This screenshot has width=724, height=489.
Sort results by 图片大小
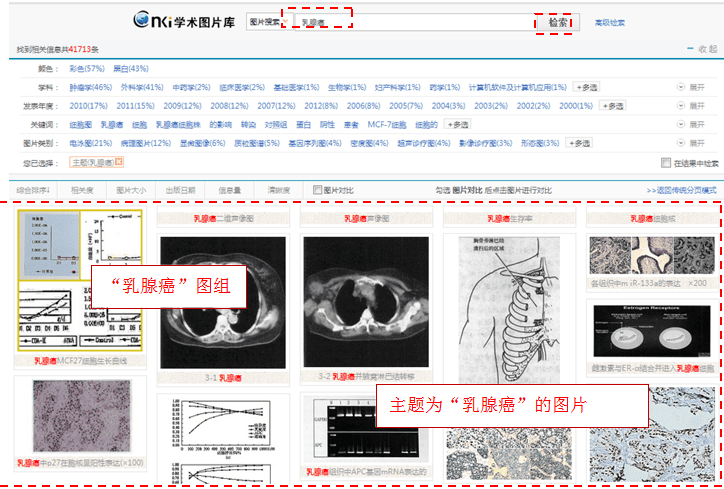[x=131, y=190]
